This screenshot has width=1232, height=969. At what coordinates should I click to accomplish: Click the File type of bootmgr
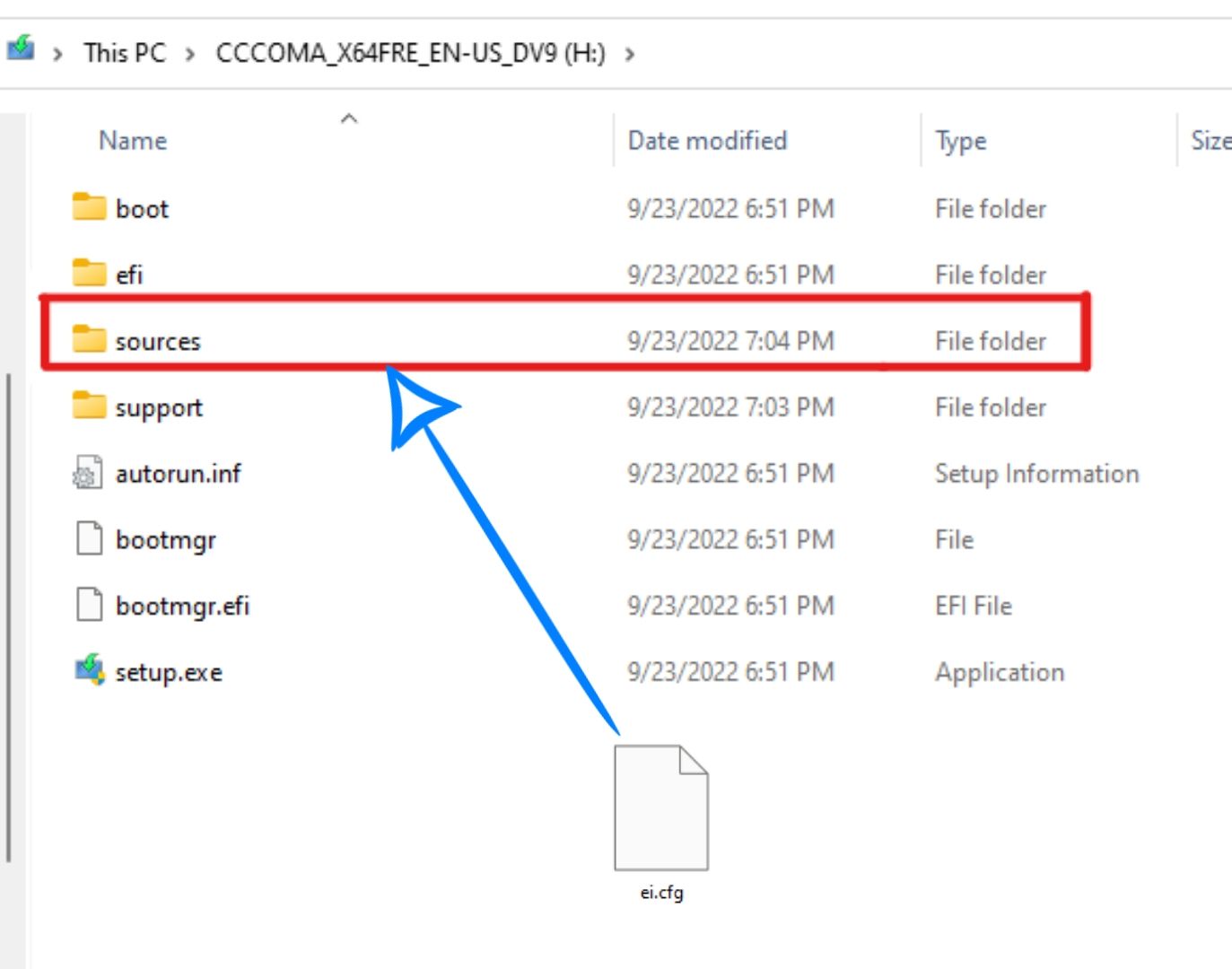(954, 539)
